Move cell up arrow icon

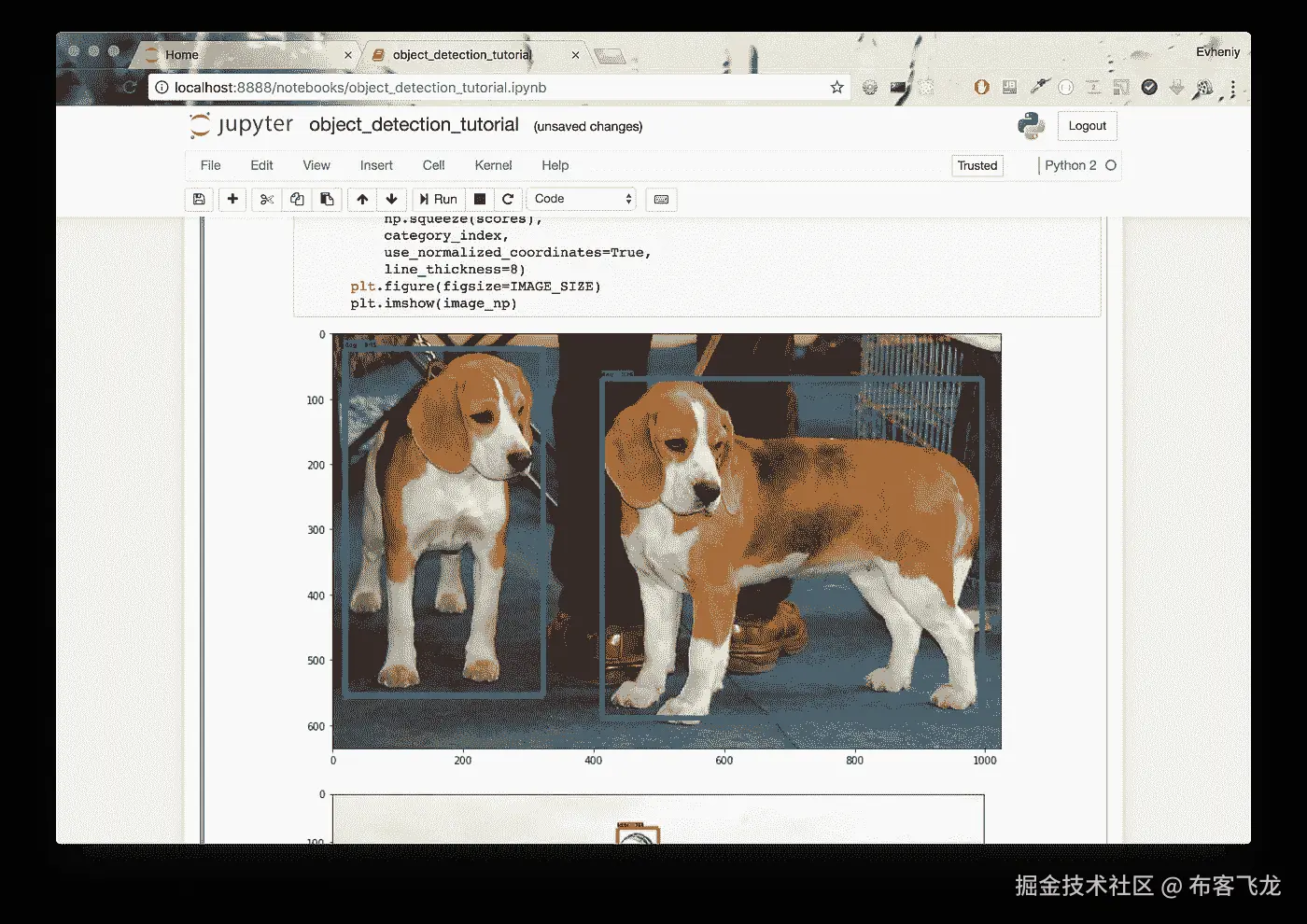coord(362,199)
